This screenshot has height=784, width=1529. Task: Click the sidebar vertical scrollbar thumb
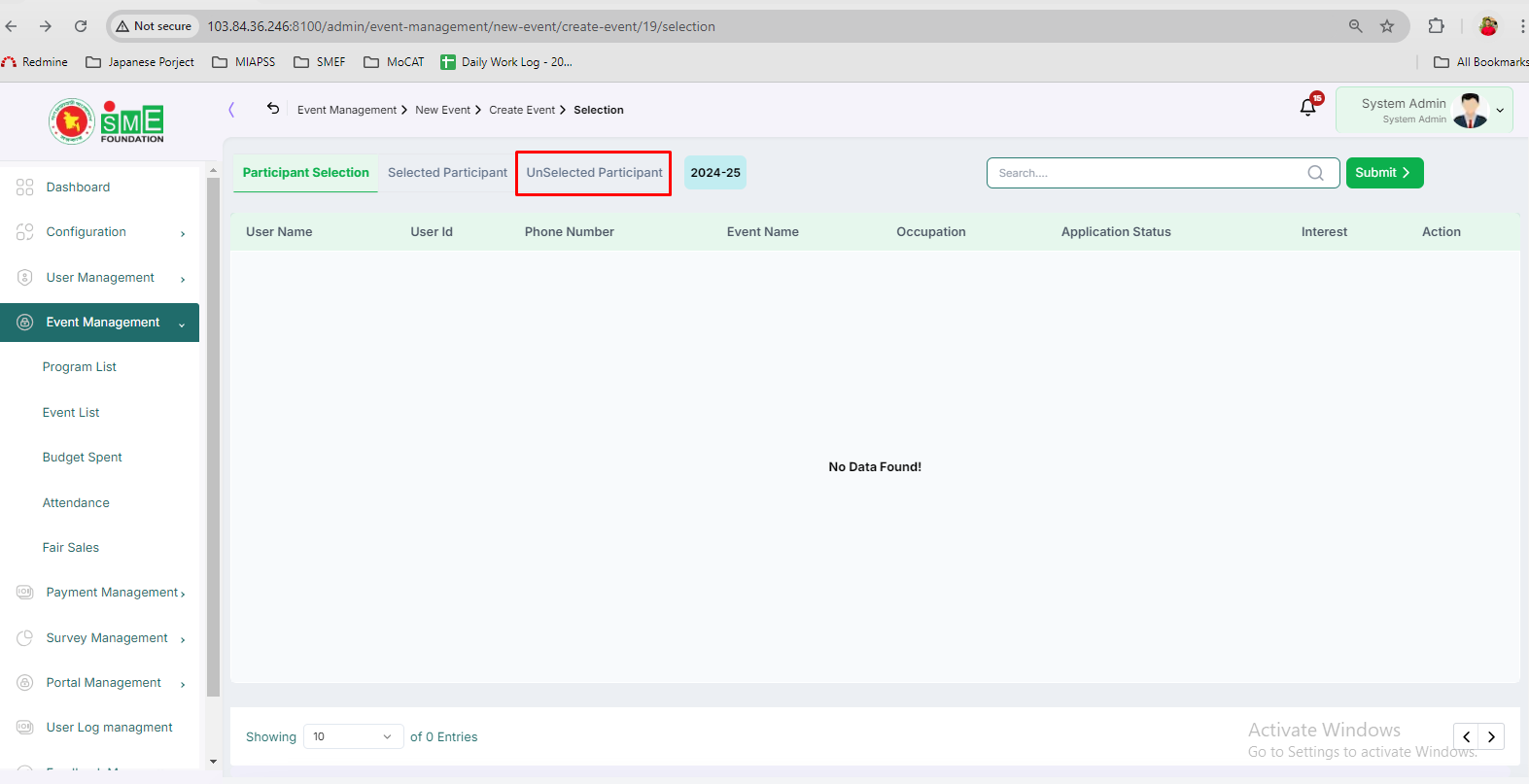(213, 437)
